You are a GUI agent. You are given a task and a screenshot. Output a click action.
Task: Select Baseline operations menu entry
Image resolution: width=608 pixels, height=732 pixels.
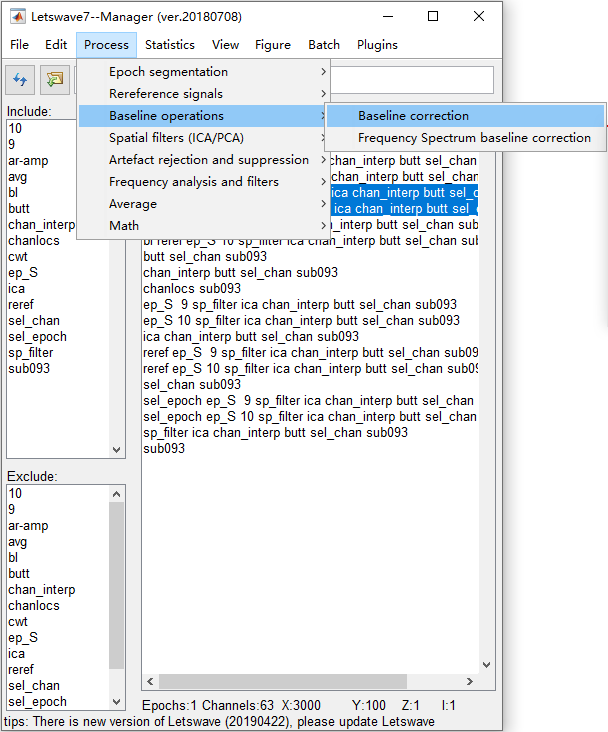tap(204, 116)
